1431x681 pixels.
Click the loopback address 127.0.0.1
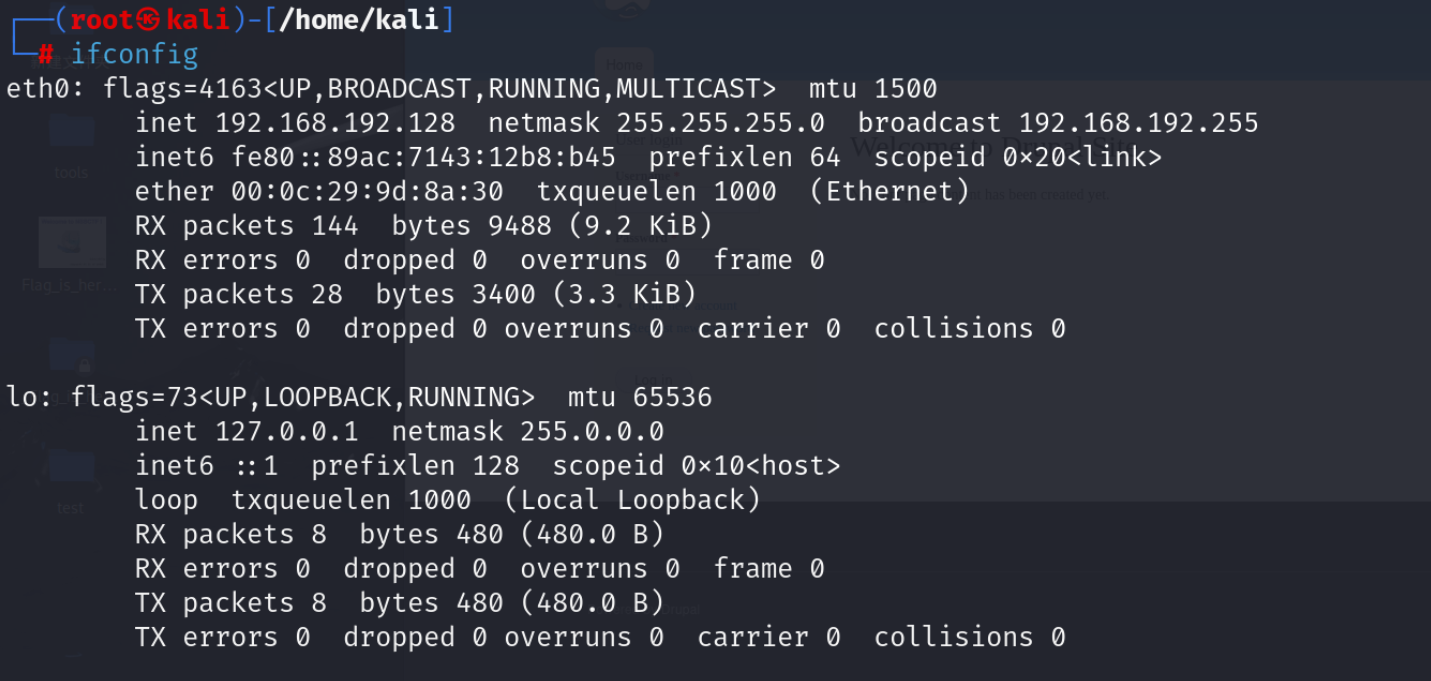287,431
